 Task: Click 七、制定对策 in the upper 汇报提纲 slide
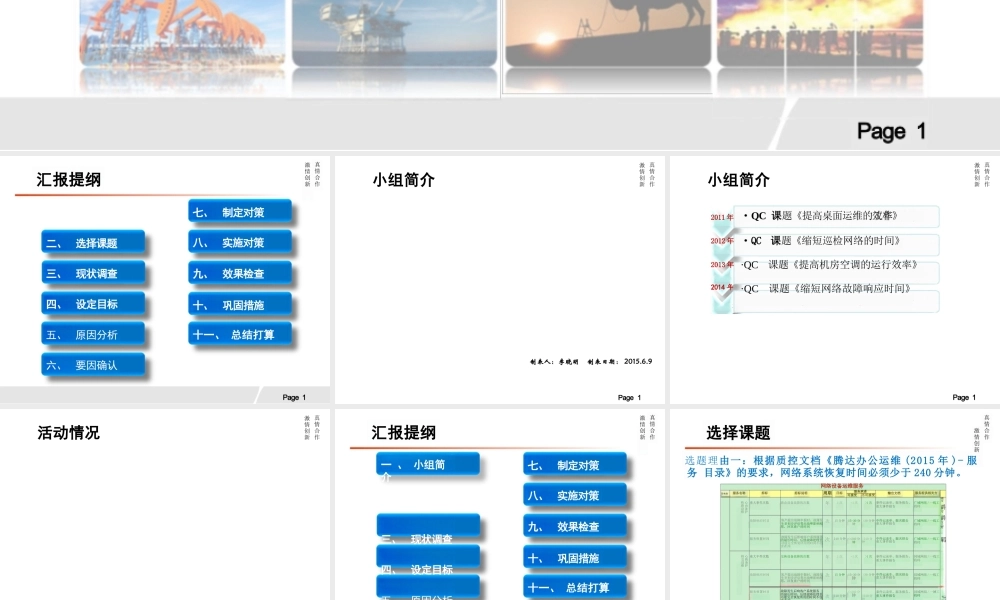click(x=240, y=212)
